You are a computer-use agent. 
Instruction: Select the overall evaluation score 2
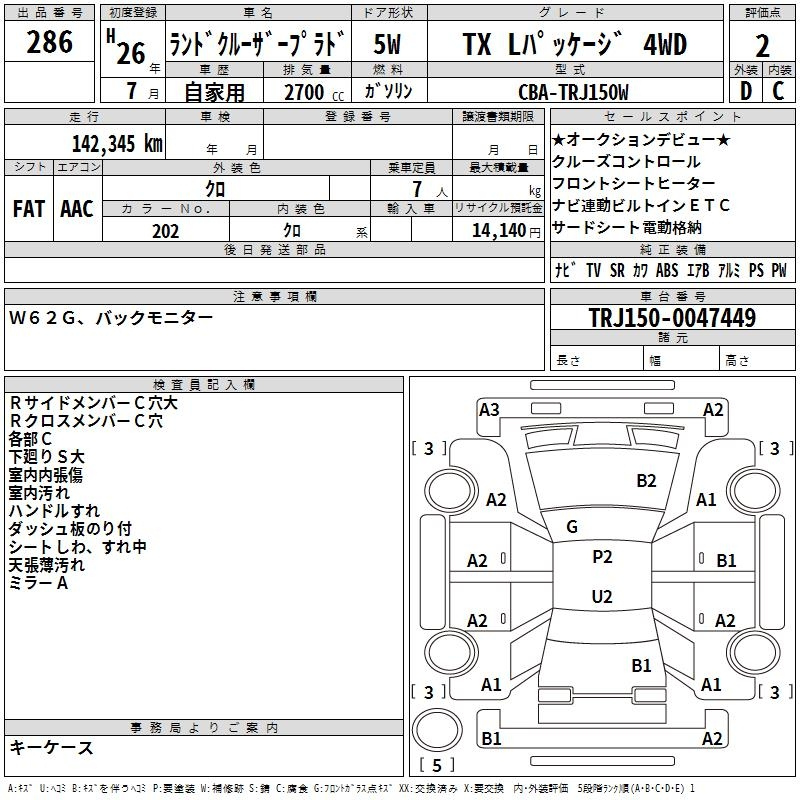tap(762, 46)
